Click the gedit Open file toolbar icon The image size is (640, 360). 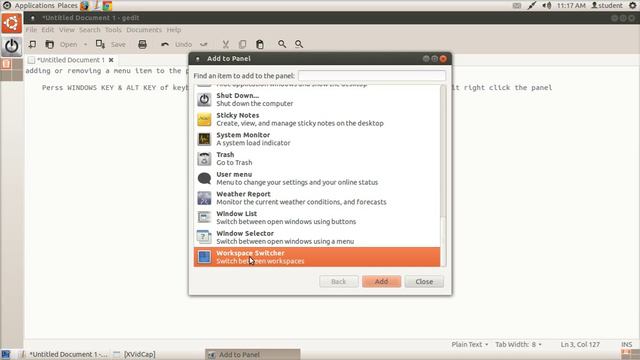coord(49,44)
